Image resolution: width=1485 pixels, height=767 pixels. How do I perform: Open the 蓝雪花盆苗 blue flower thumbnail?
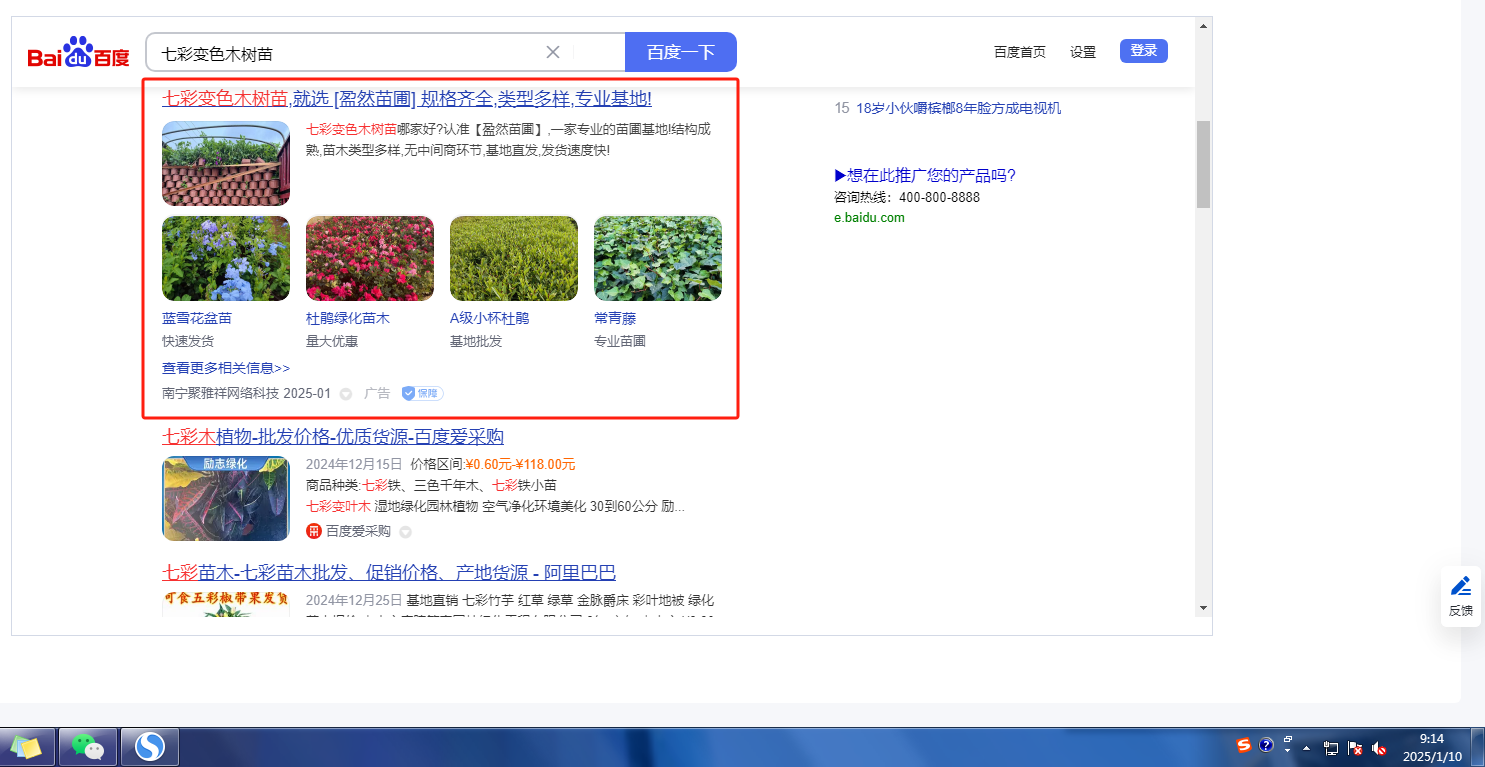226,258
